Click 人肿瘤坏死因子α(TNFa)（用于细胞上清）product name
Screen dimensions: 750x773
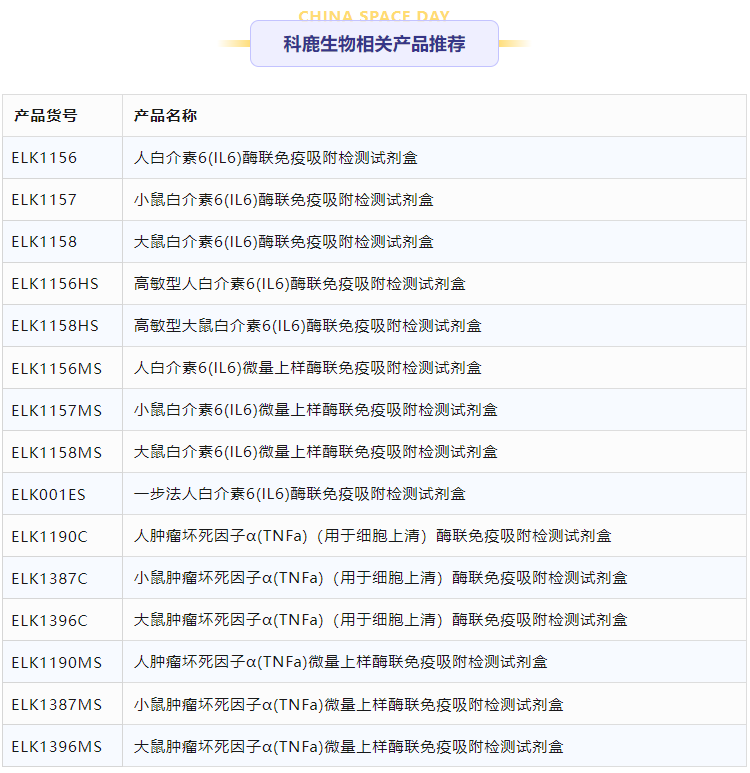pyautogui.click(x=373, y=536)
